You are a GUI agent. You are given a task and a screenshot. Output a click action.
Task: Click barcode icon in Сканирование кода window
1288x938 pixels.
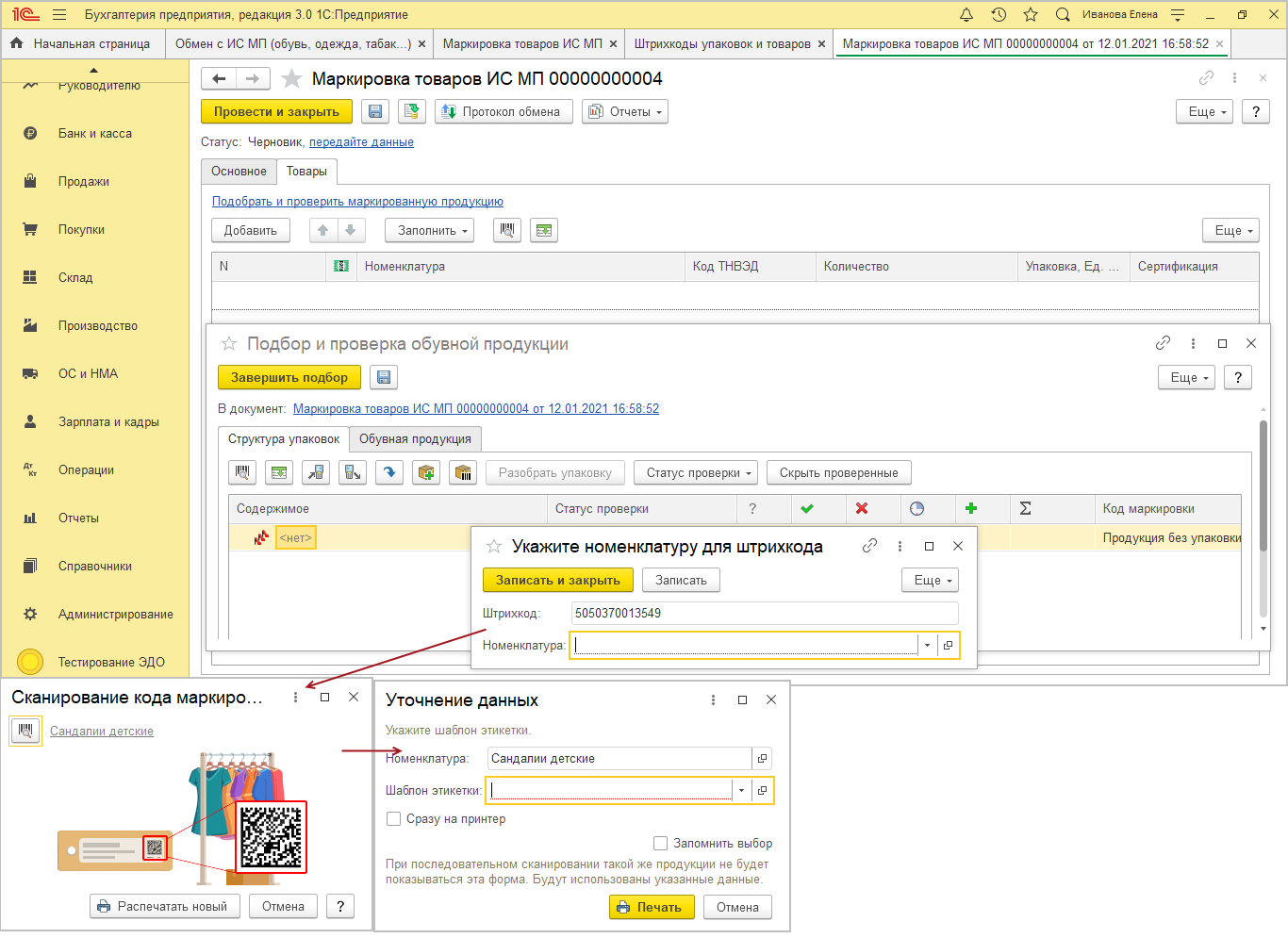(x=25, y=731)
